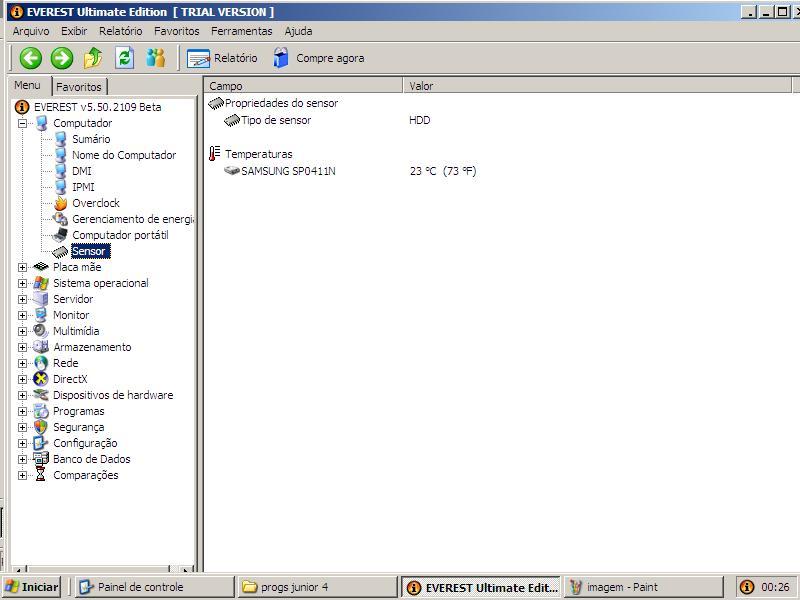Go up one level with folder arrow icon

coord(93,58)
